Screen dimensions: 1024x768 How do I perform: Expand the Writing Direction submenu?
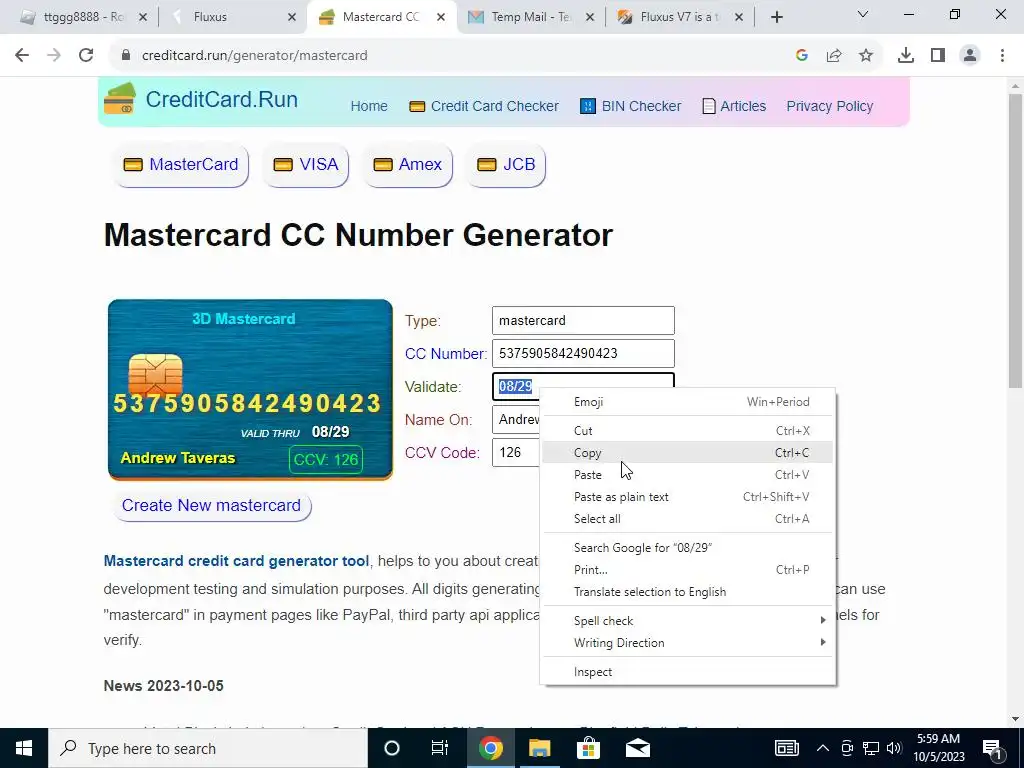[x=688, y=643]
